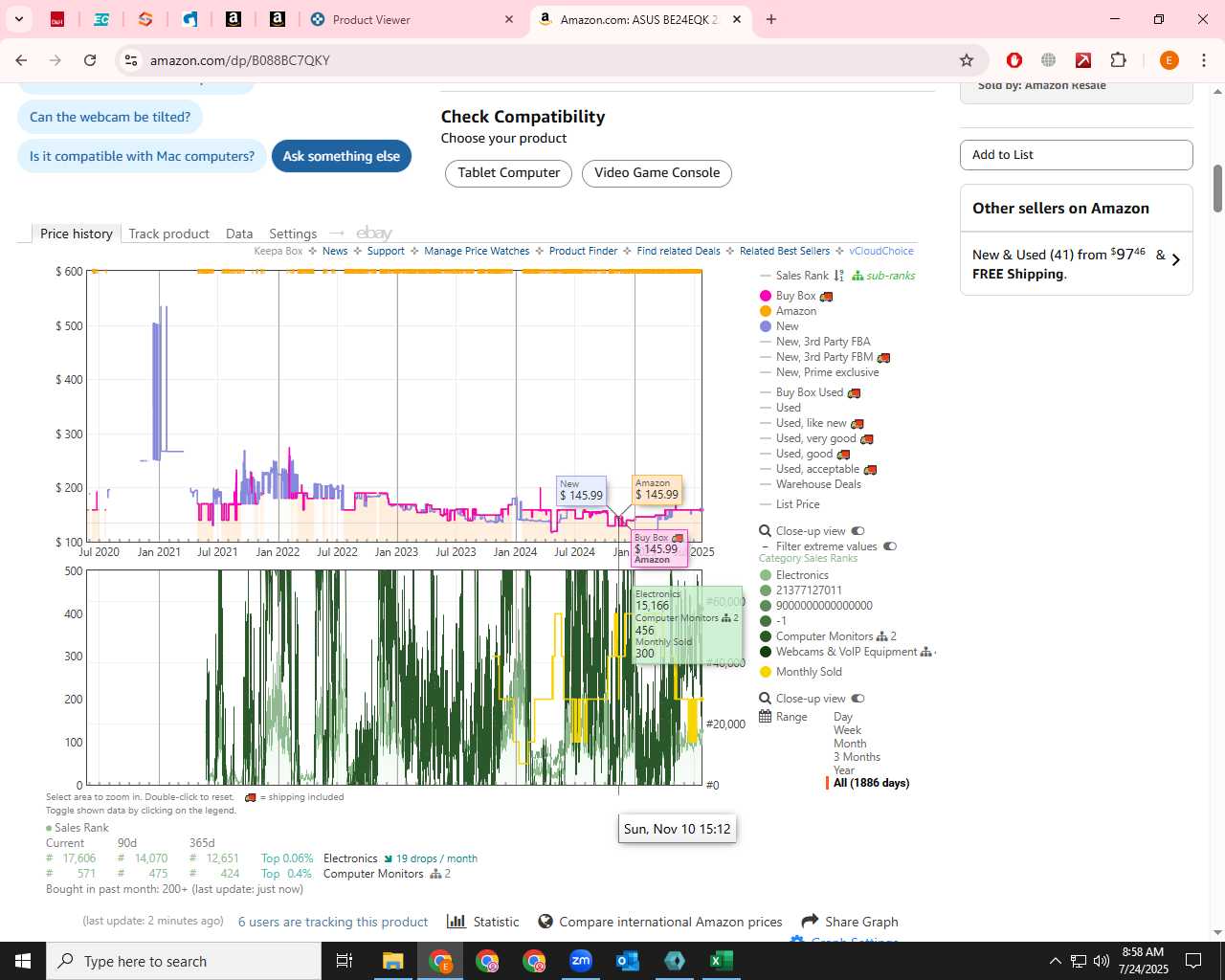The width and height of the screenshot is (1225, 980).
Task: Toggle Monthly Sold series in legend
Action: pyautogui.click(x=800, y=672)
